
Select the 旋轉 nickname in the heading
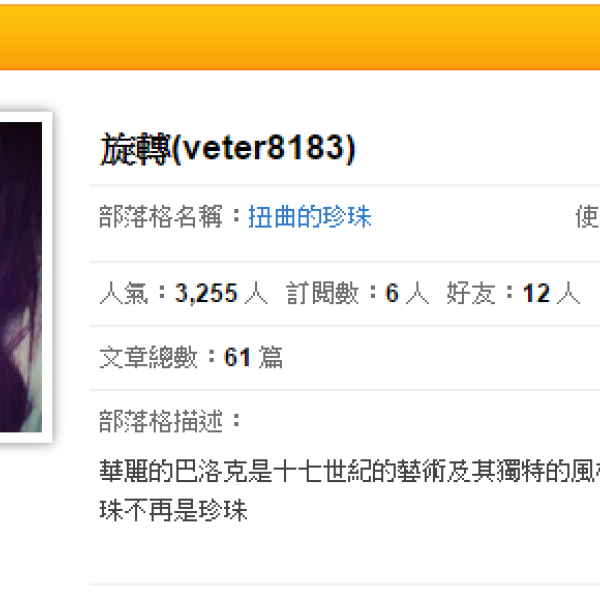(x=134, y=149)
